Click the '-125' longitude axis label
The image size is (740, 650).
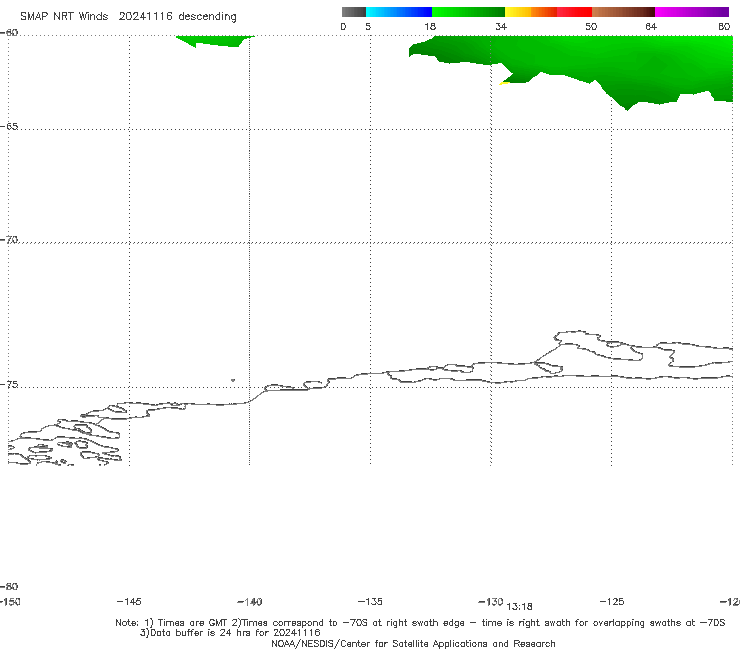[x=612, y=601]
